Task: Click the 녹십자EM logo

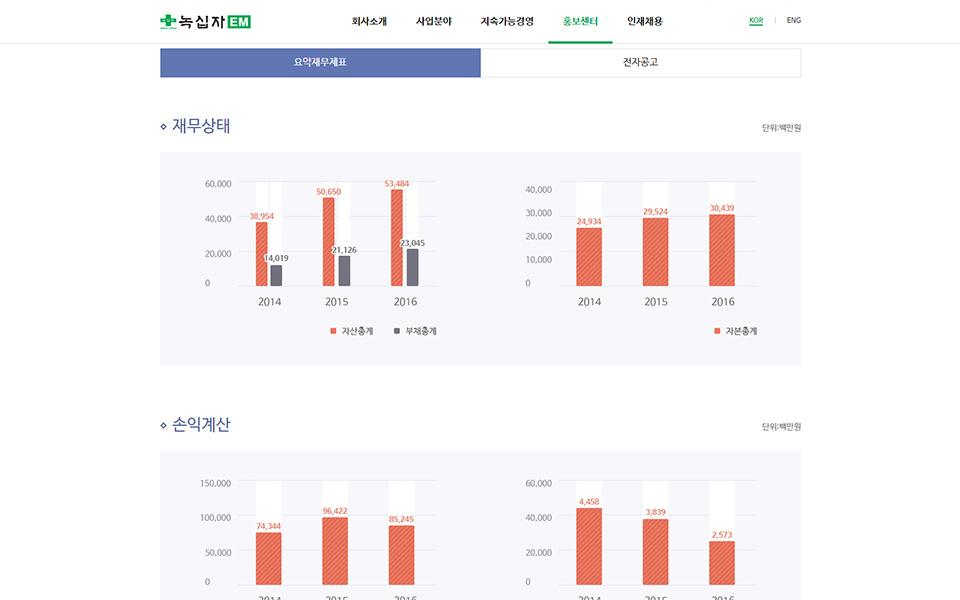Action: click(205, 21)
